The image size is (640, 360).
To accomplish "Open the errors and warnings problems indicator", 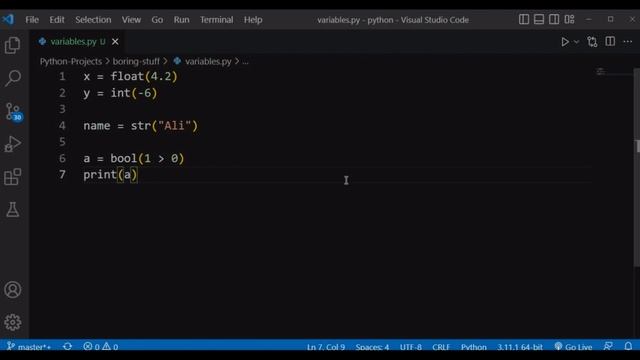I will pyautogui.click(x=101, y=347).
